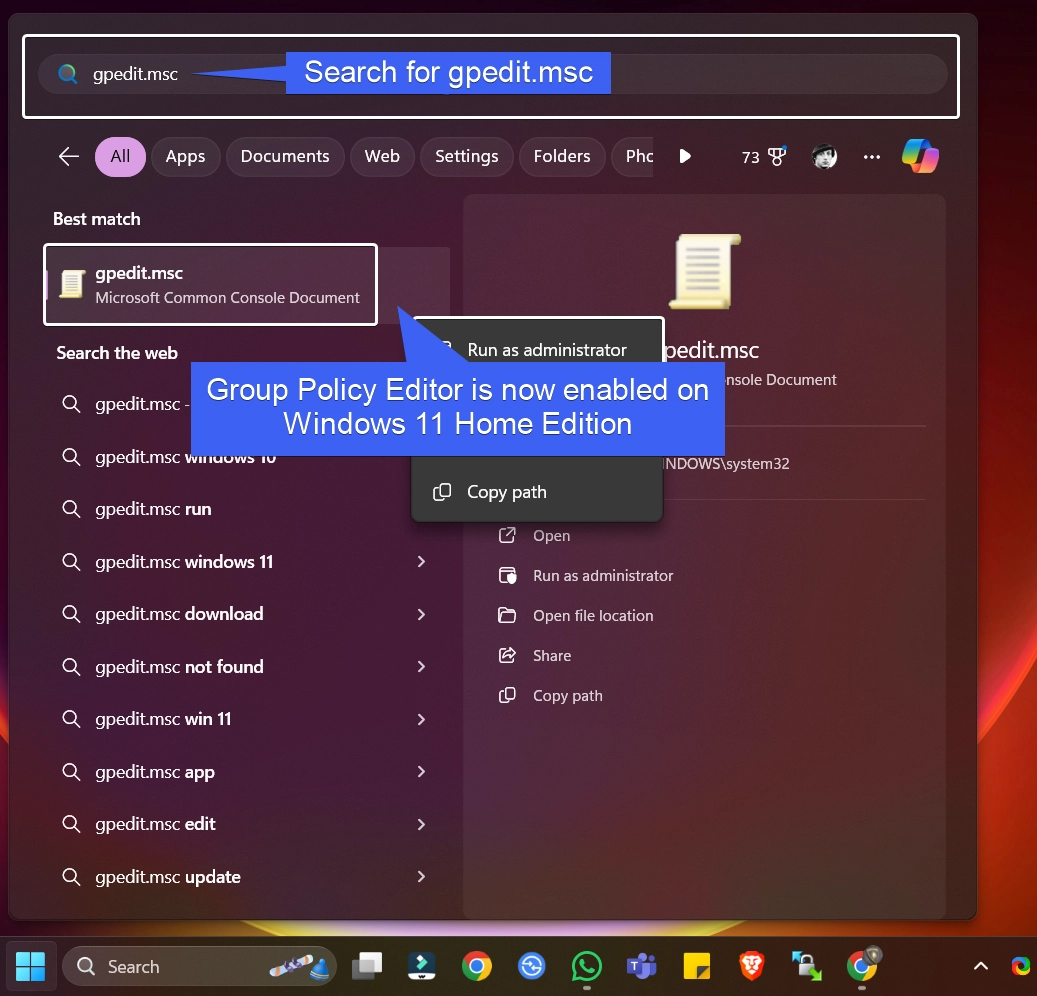Screen dimensions: 1037x996
Task: Show hidden system tray icons
Action: click(981, 967)
